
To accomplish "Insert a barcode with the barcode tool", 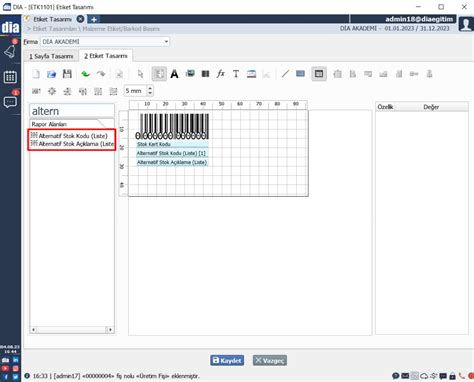I will point(205,74).
